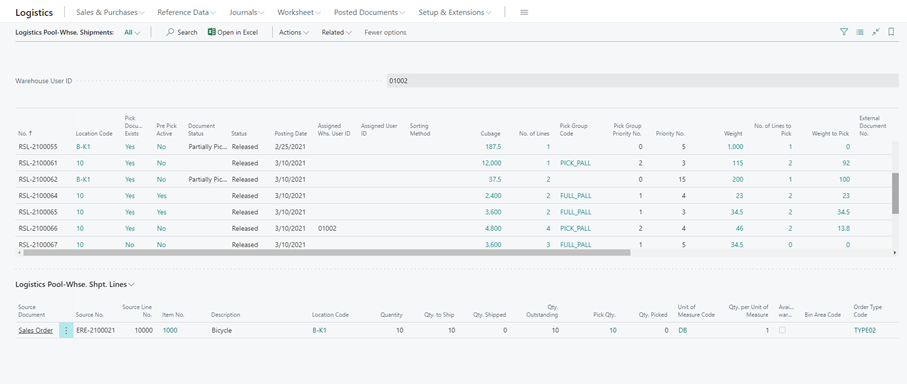This screenshot has height=384, width=907.
Task: Click assigned user 01002 cell
Action: (x=327, y=228)
